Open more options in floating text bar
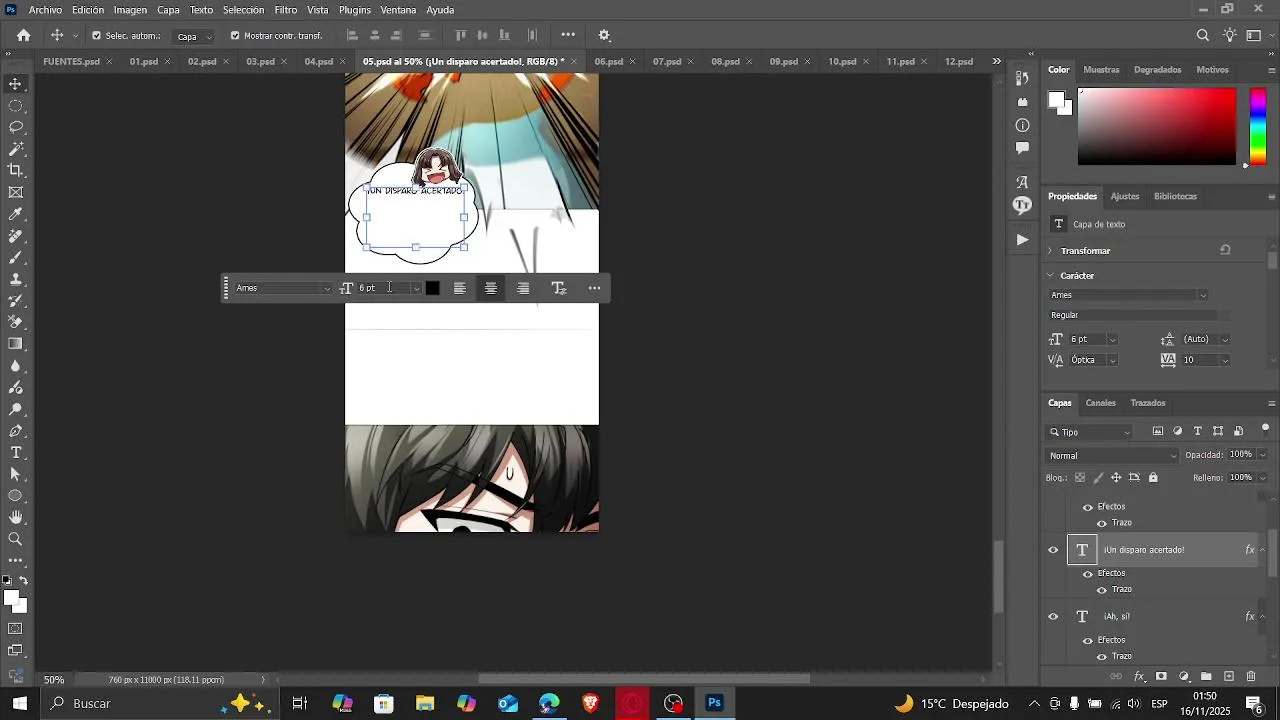Image resolution: width=1280 pixels, height=720 pixels. 595,288
